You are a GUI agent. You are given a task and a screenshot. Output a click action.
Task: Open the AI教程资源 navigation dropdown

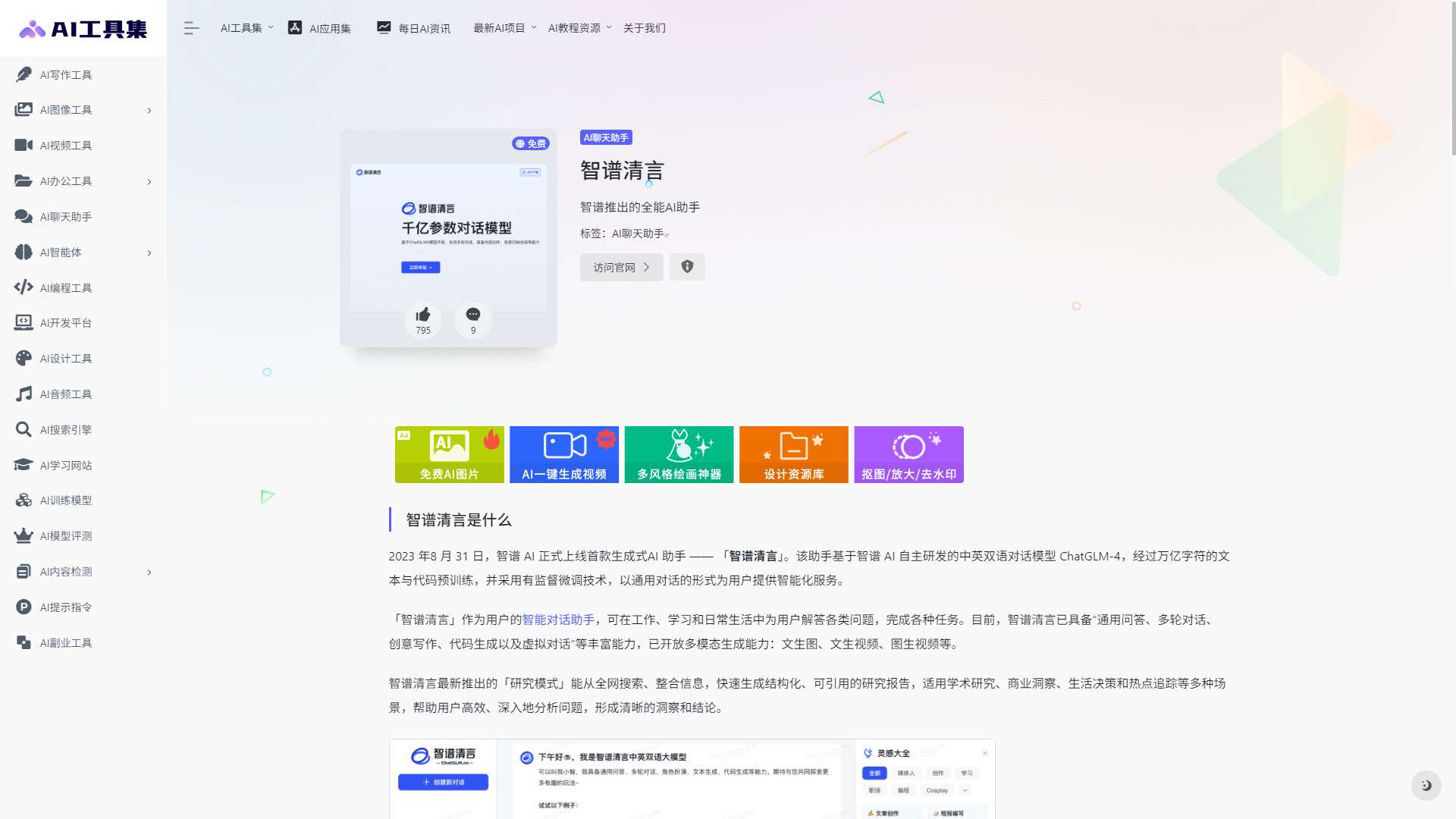coord(579,28)
